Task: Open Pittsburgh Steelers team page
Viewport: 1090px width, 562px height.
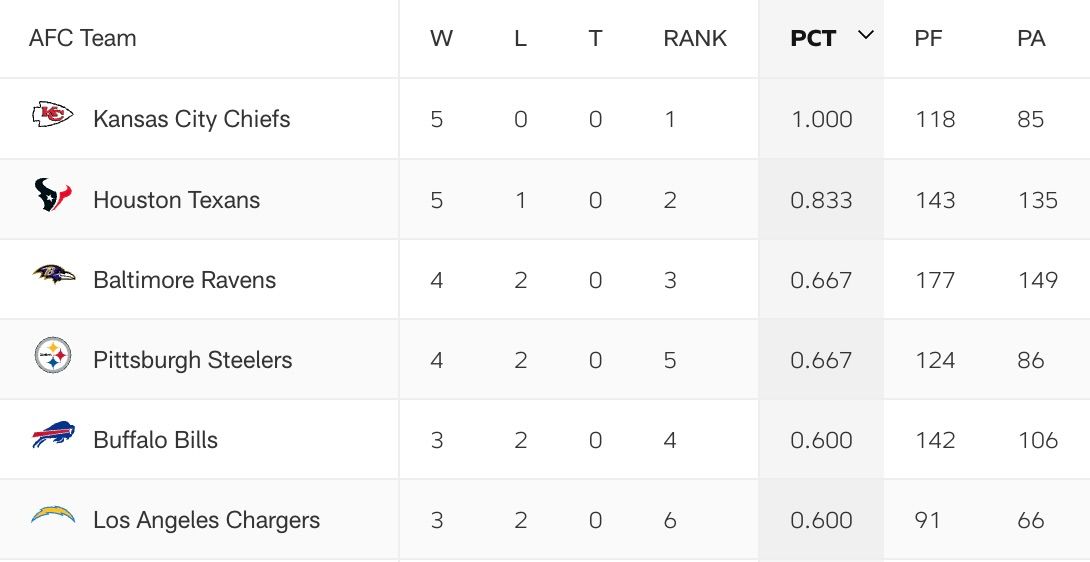Action: tap(193, 360)
